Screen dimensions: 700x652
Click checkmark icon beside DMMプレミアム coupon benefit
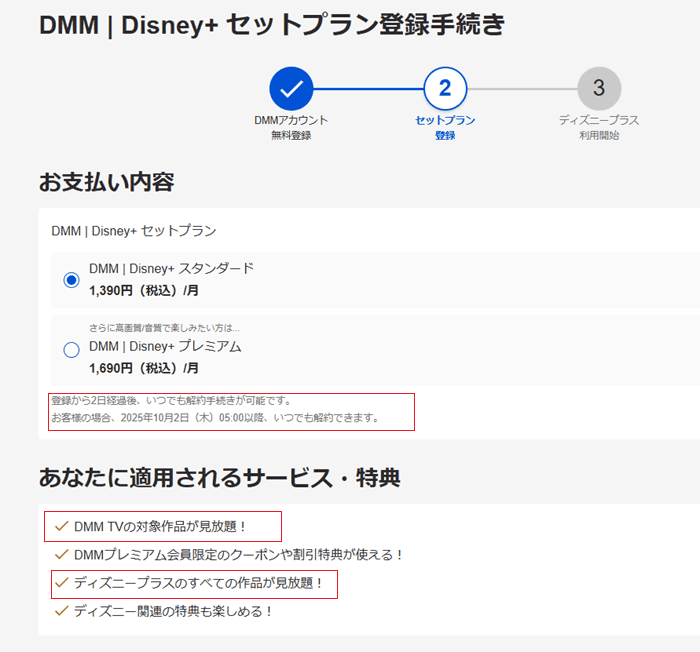coord(61,554)
